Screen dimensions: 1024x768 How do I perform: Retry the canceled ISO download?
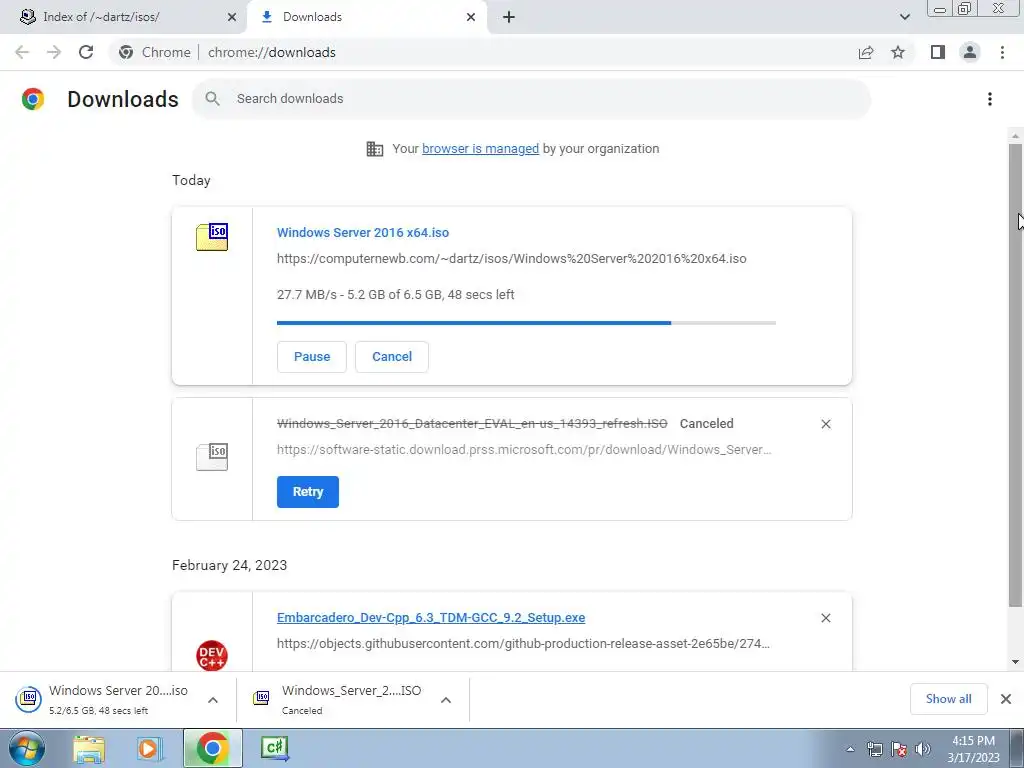tap(308, 492)
